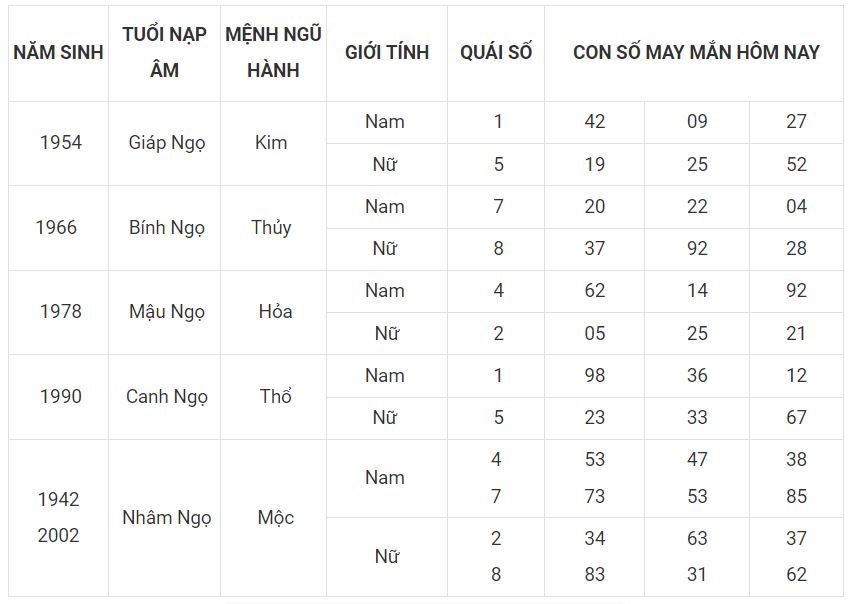Click the GIỚI TÍNH column header

click(x=386, y=52)
